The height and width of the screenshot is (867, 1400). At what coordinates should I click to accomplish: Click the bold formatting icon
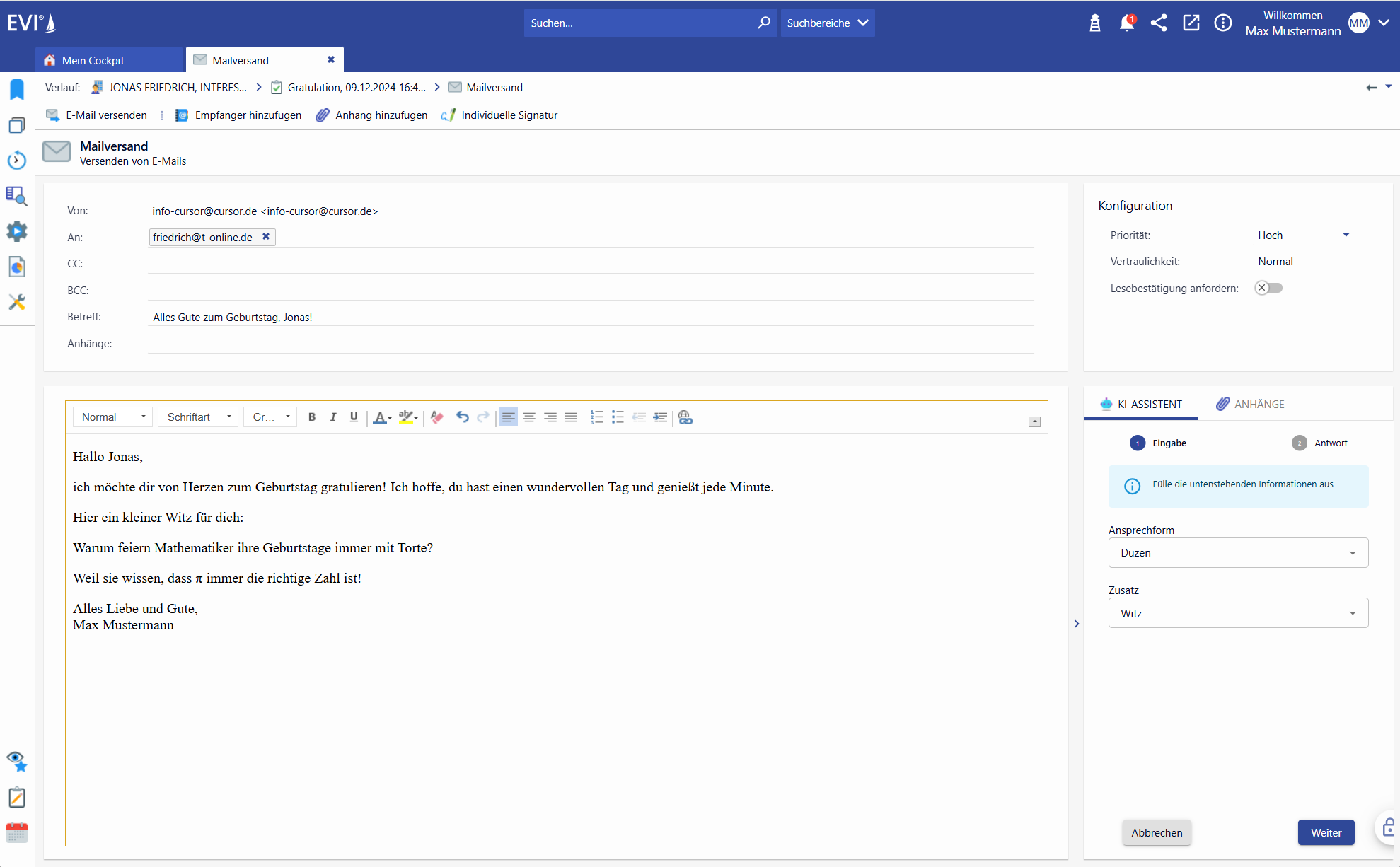coord(312,417)
